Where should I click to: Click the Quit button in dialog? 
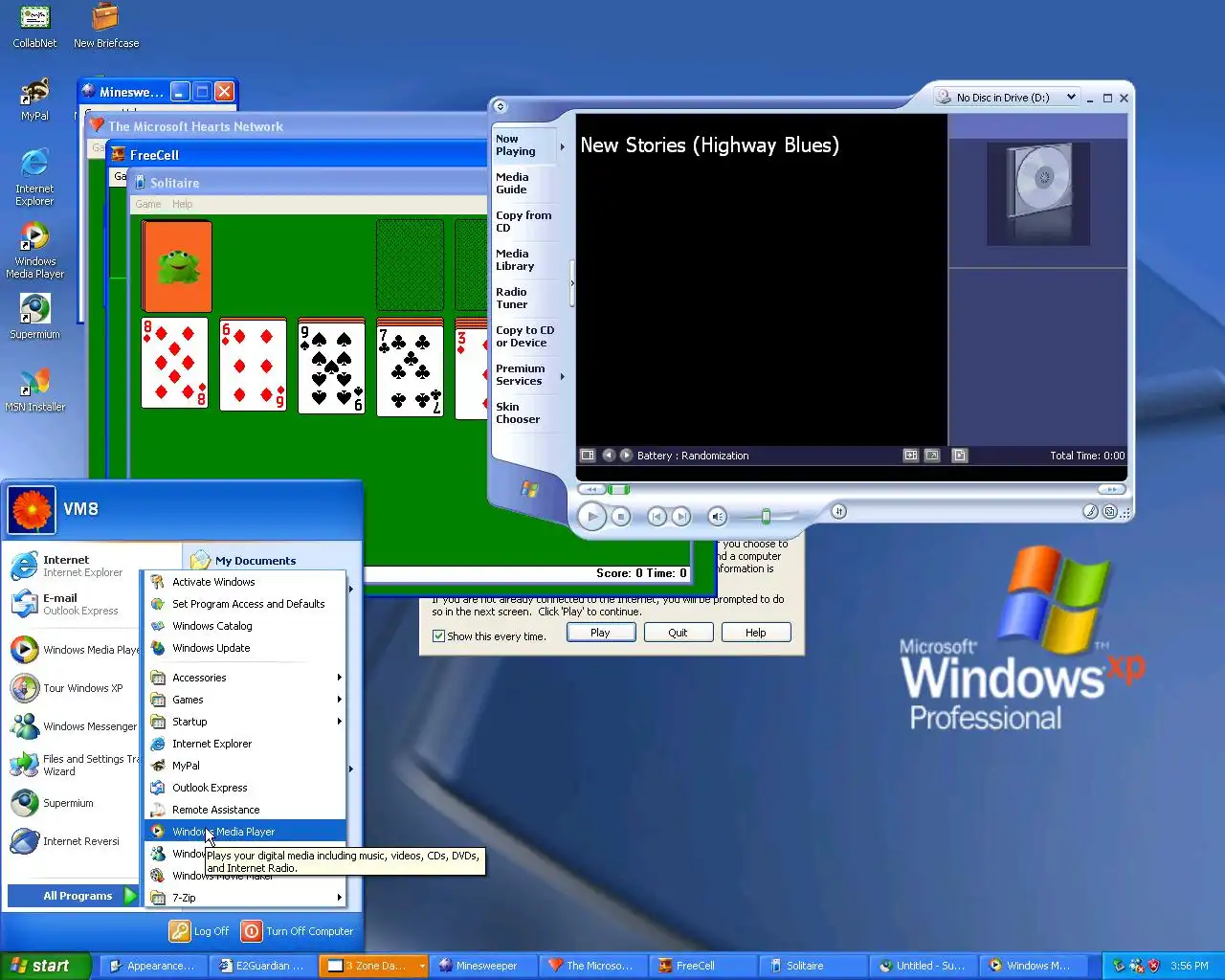pyautogui.click(x=678, y=633)
